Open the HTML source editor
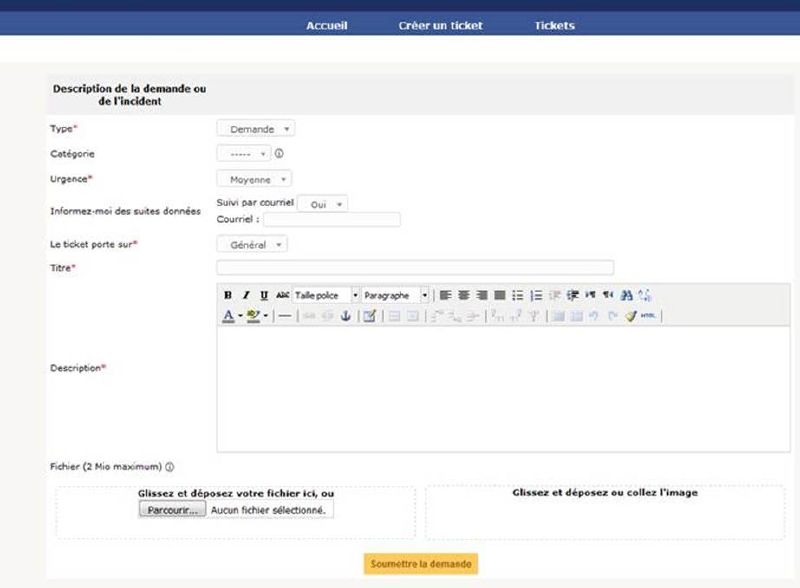 tap(648, 316)
